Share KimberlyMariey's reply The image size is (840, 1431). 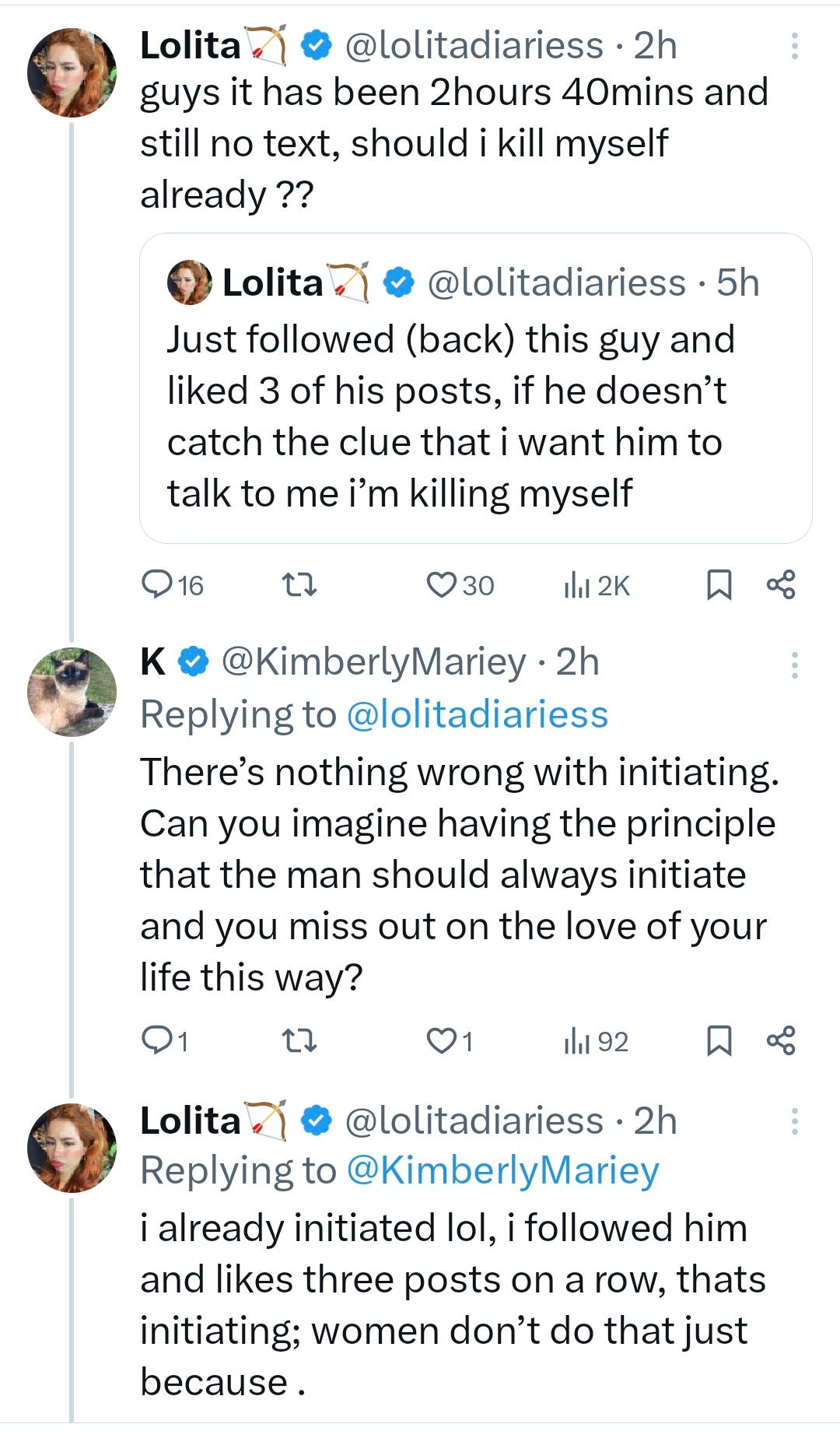point(781,1040)
